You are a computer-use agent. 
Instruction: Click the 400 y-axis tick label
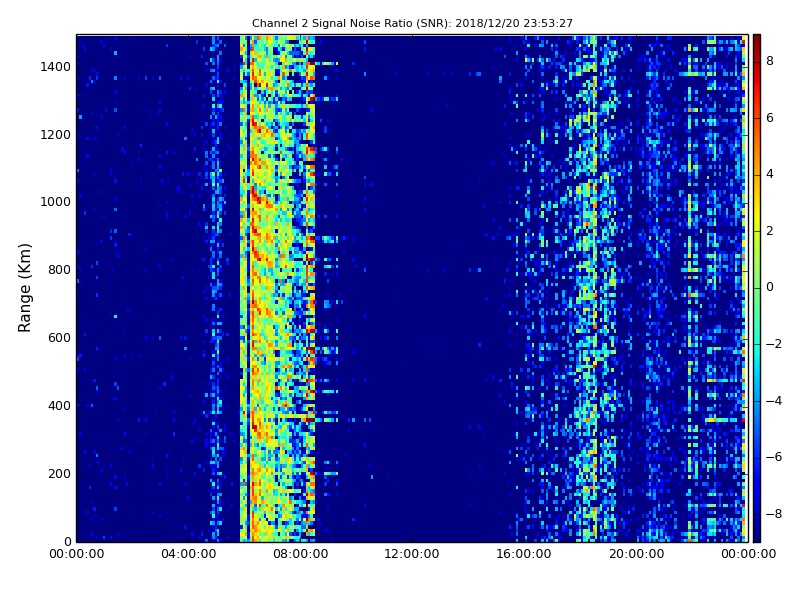coord(59,406)
